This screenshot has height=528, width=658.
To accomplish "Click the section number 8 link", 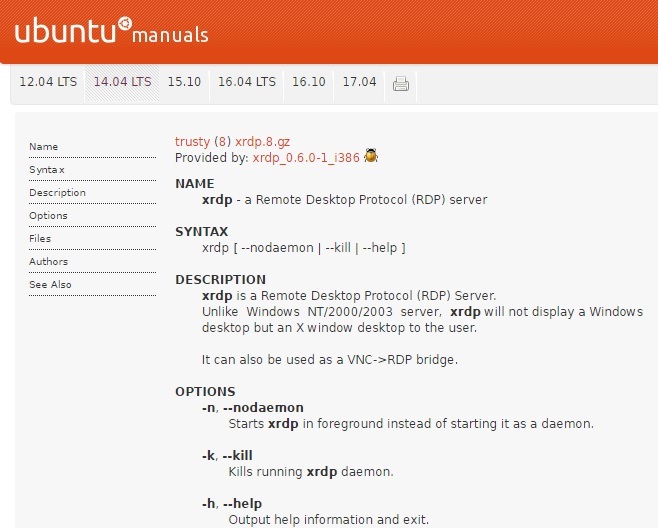I will [x=222, y=142].
